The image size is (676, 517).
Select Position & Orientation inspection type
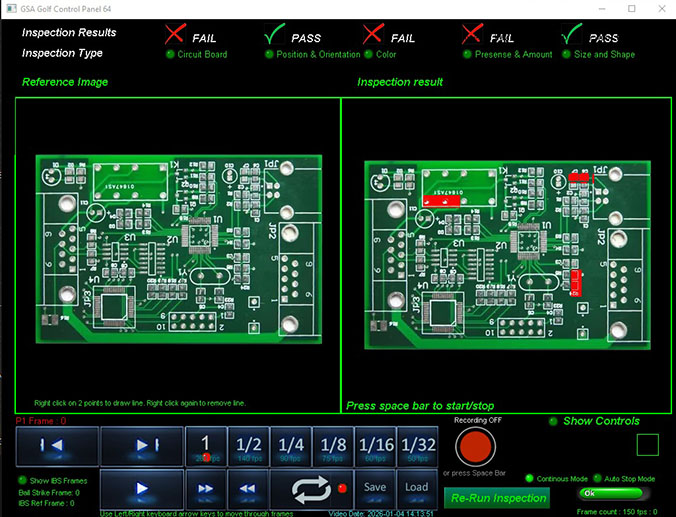click(269, 55)
